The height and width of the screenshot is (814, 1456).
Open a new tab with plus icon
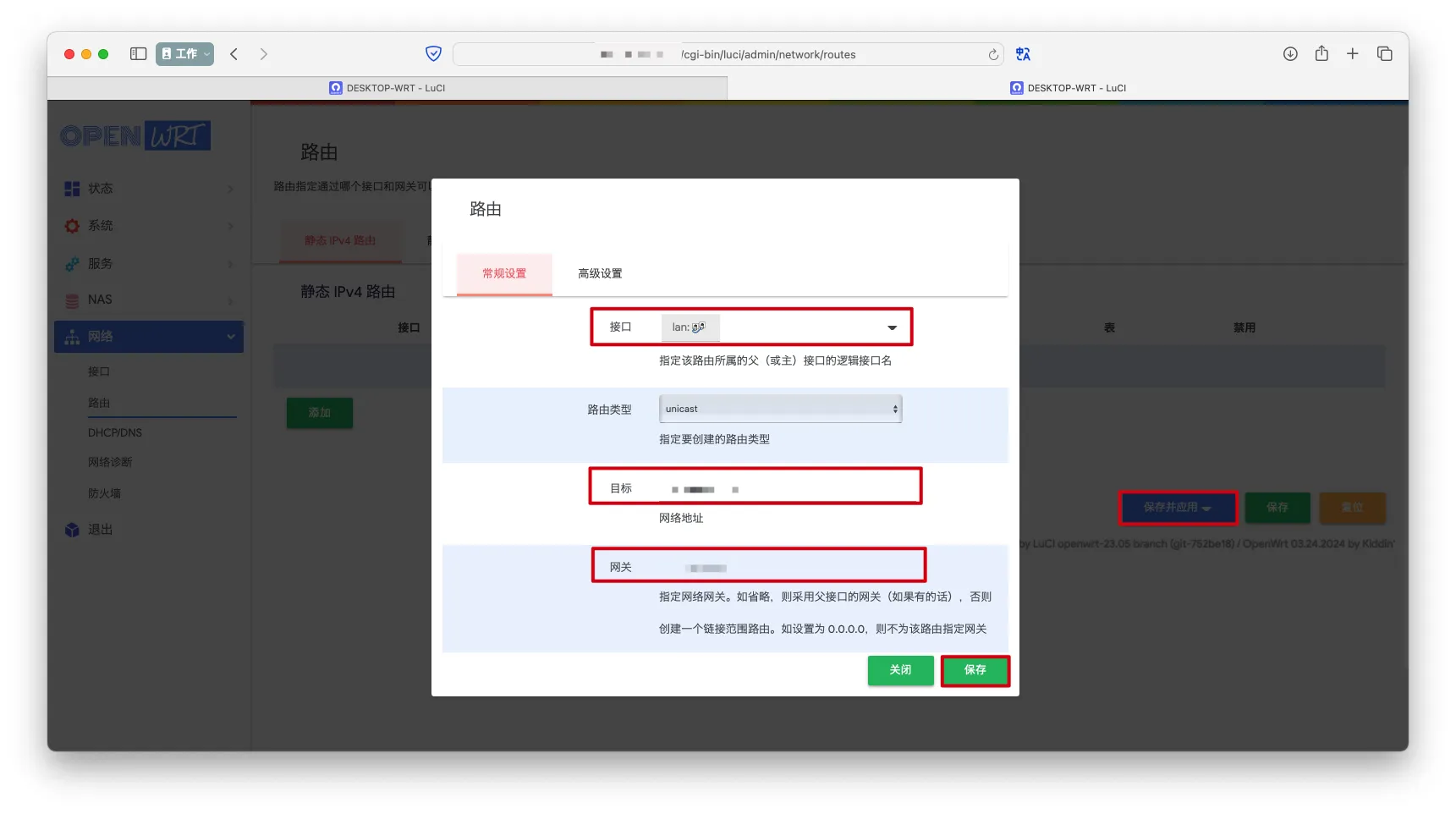tap(1352, 54)
